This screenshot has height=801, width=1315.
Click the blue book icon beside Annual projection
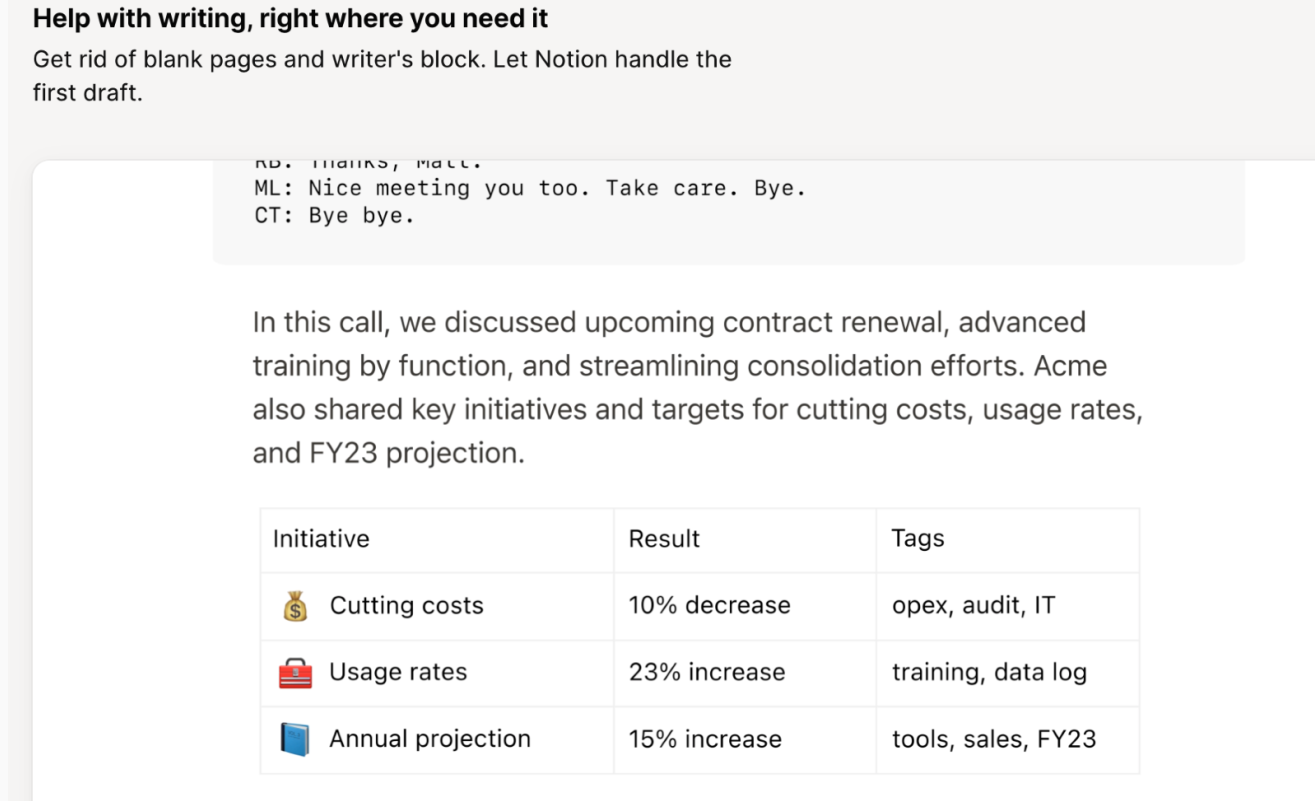click(295, 740)
